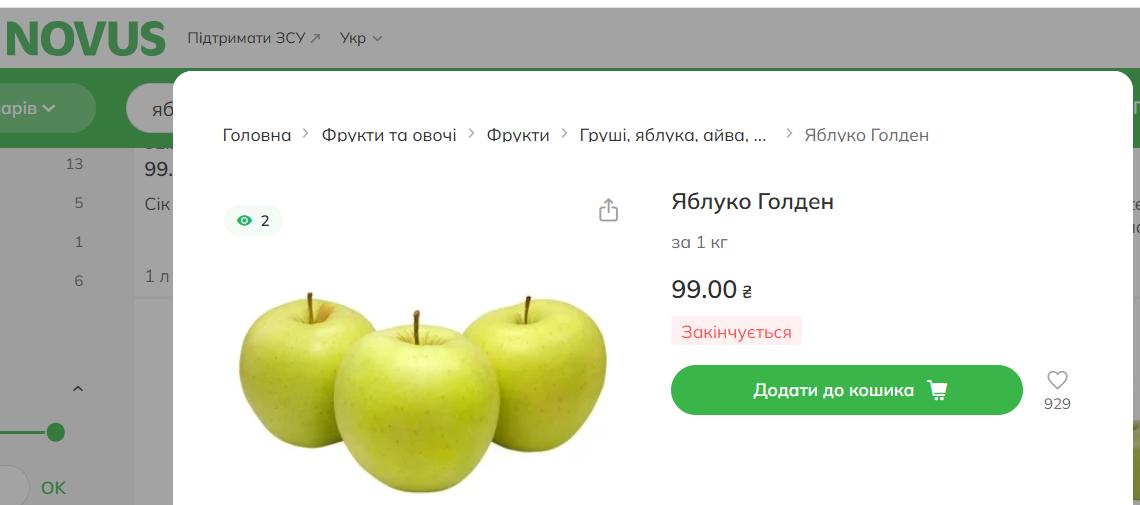Click the search input field
The width and height of the screenshot is (1140, 505).
click(150, 108)
